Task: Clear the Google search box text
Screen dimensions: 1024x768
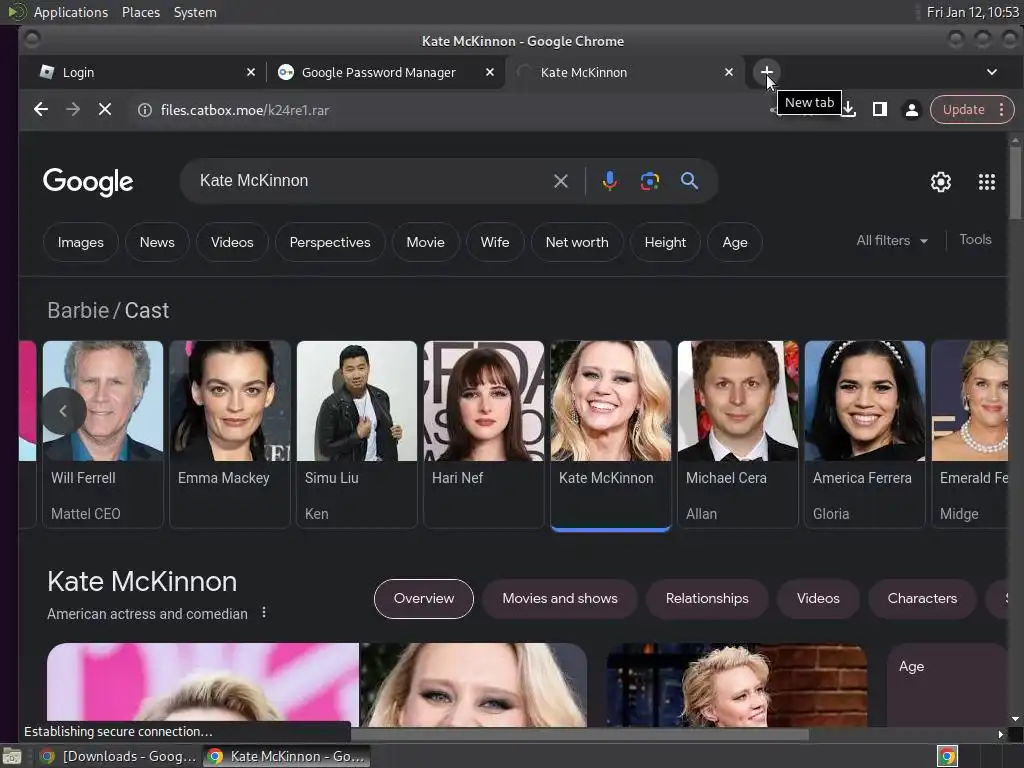Action: click(560, 181)
